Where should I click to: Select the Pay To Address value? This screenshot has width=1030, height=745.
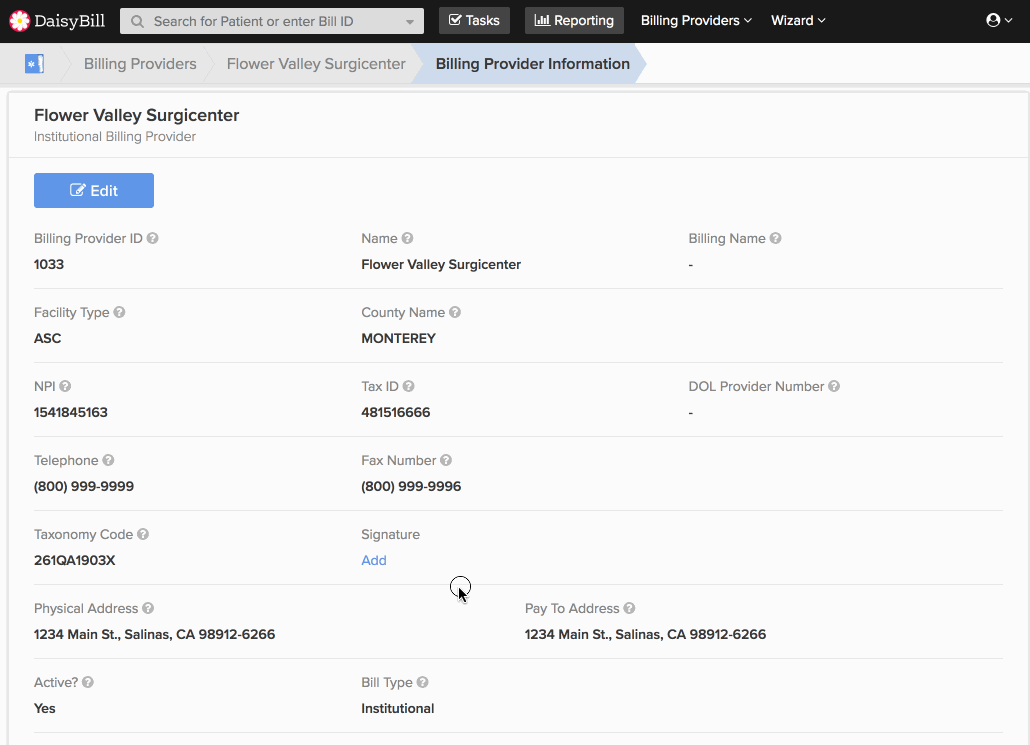[645, 635]
